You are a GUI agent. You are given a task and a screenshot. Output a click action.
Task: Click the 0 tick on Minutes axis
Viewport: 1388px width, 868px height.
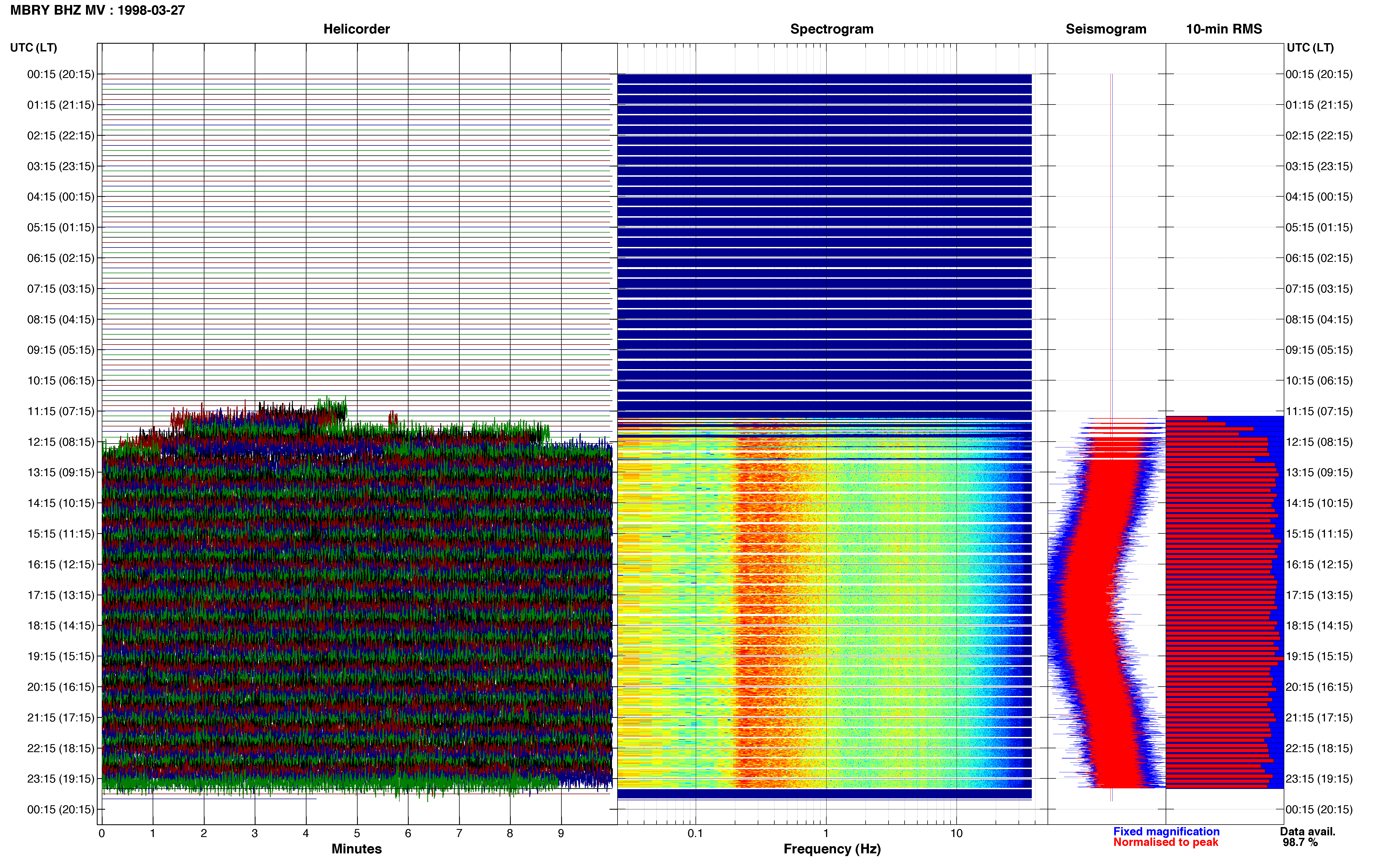point(101,833)
